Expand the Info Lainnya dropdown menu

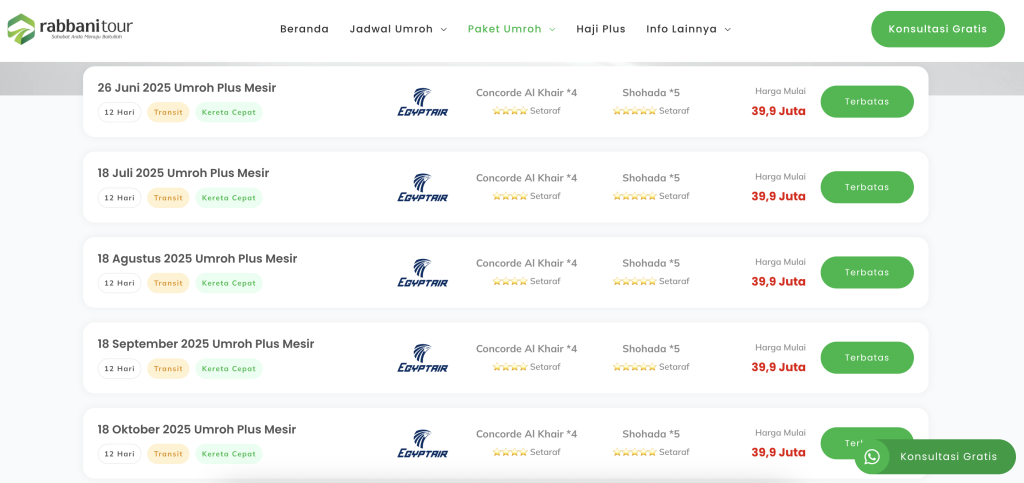pos(688,29)
